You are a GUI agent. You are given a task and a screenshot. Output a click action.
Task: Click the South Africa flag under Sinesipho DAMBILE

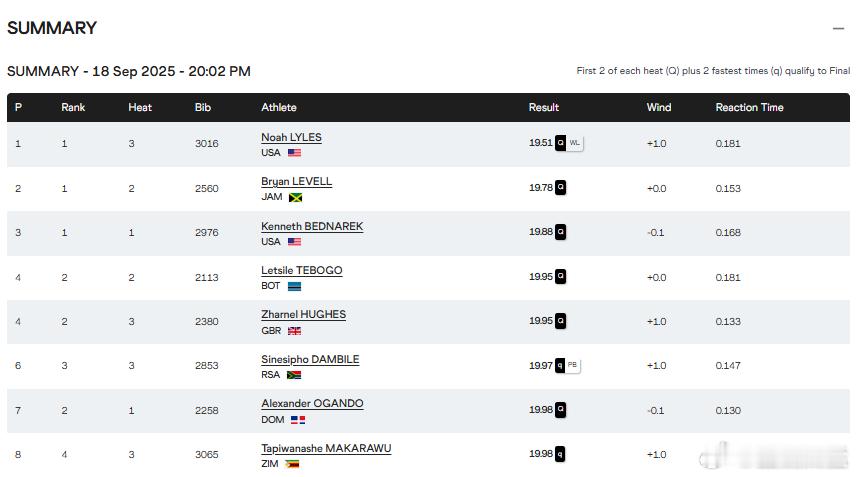(294, 375)
